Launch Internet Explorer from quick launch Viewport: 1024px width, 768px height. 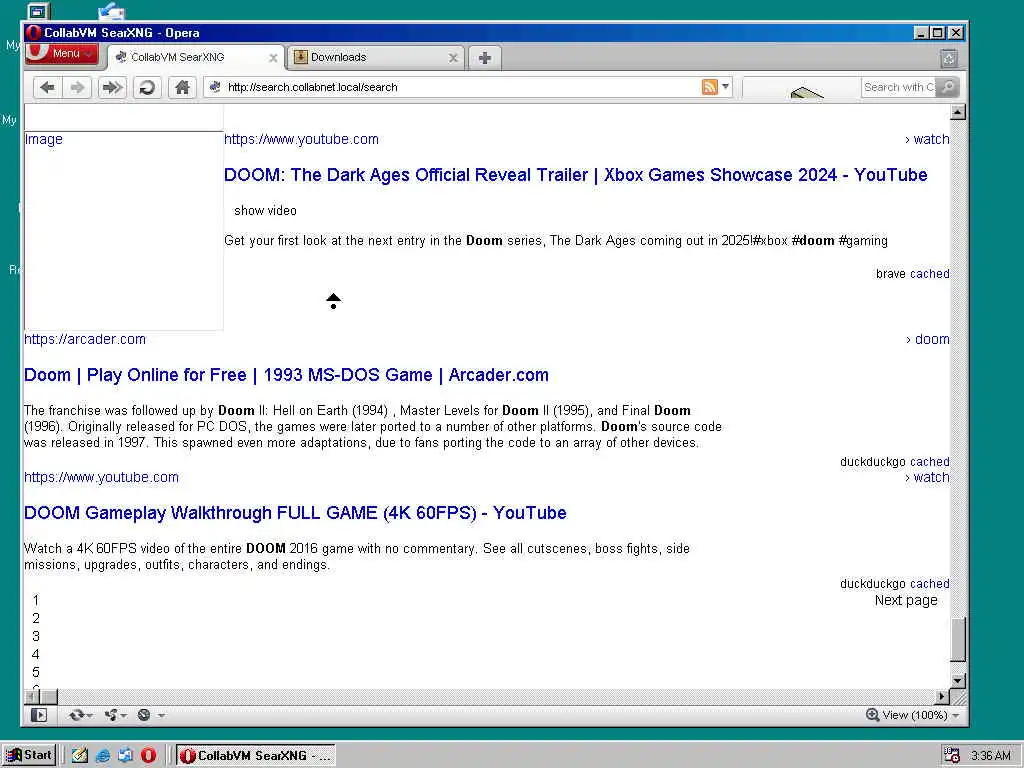[x=103, y=756]
